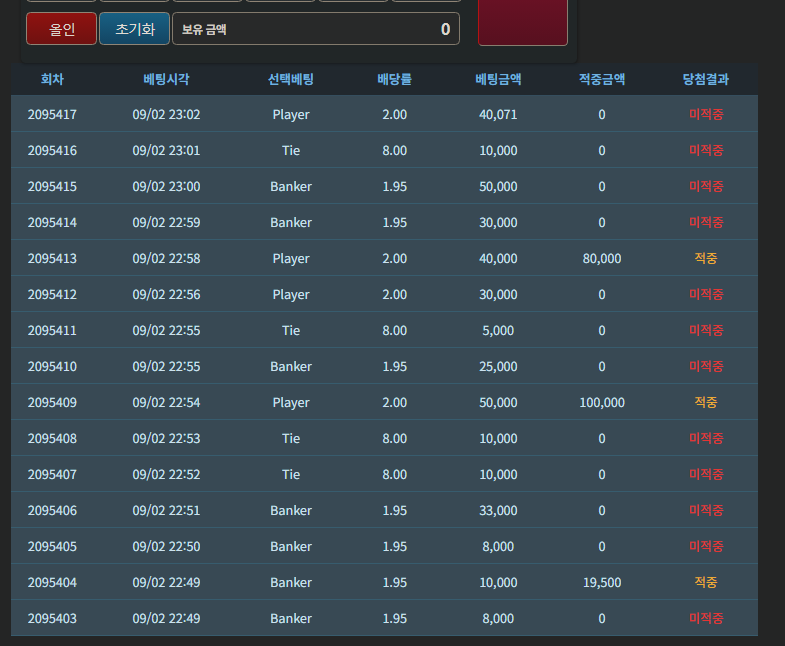
Task: Click 적중 result in row 2095413
Action: (x=706, y=258)
